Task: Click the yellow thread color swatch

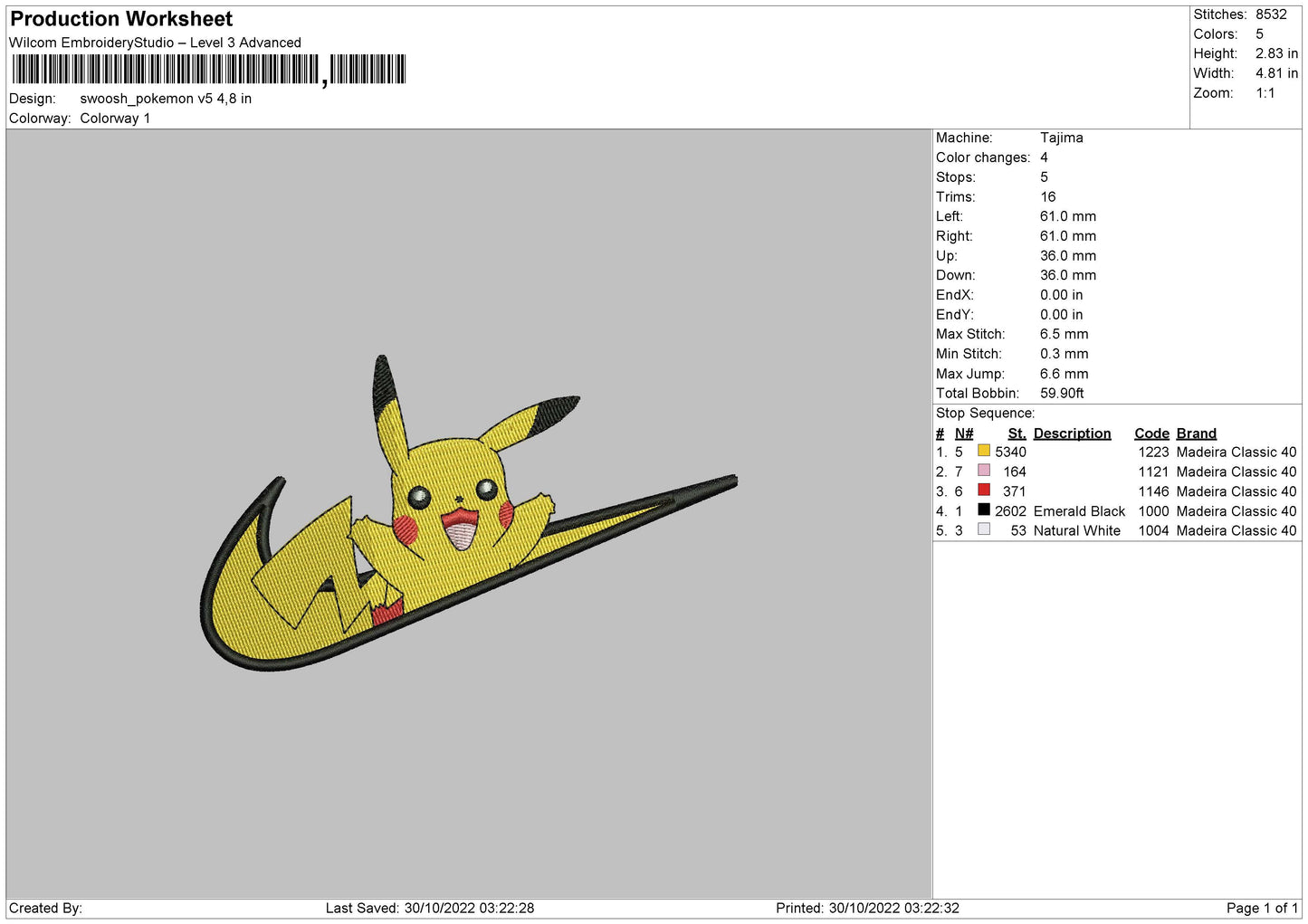Action: point(983,451)
